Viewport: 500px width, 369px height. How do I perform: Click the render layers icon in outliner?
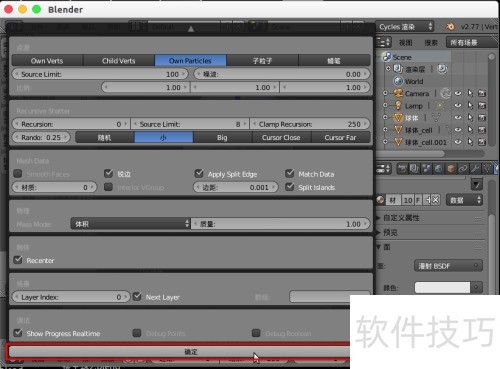click(x=398, y=69)
